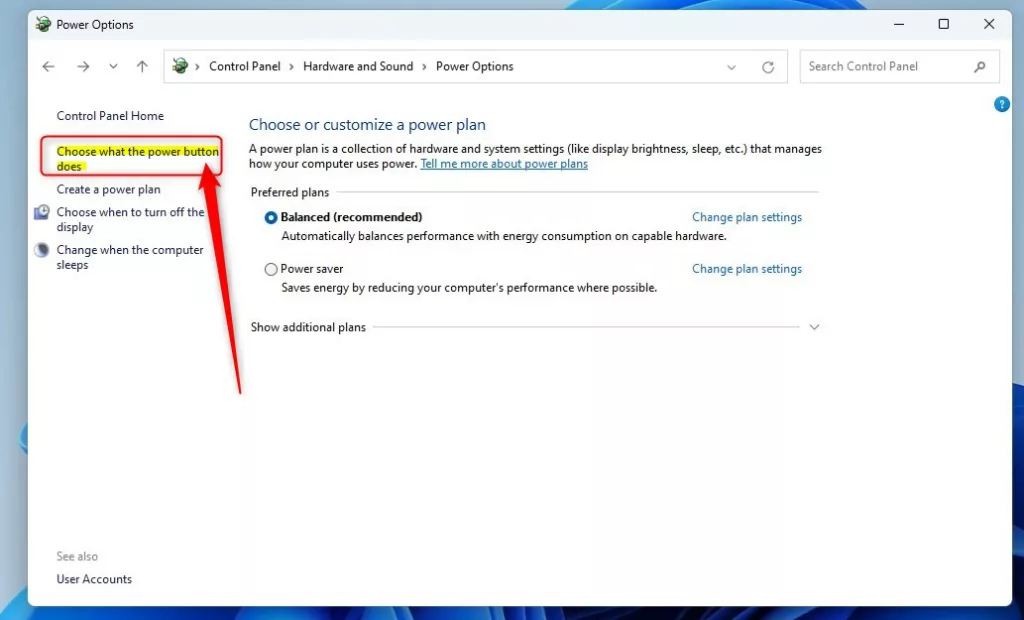Expand Show additional plans chevron
1024x620 pixels.
point(814,327)
